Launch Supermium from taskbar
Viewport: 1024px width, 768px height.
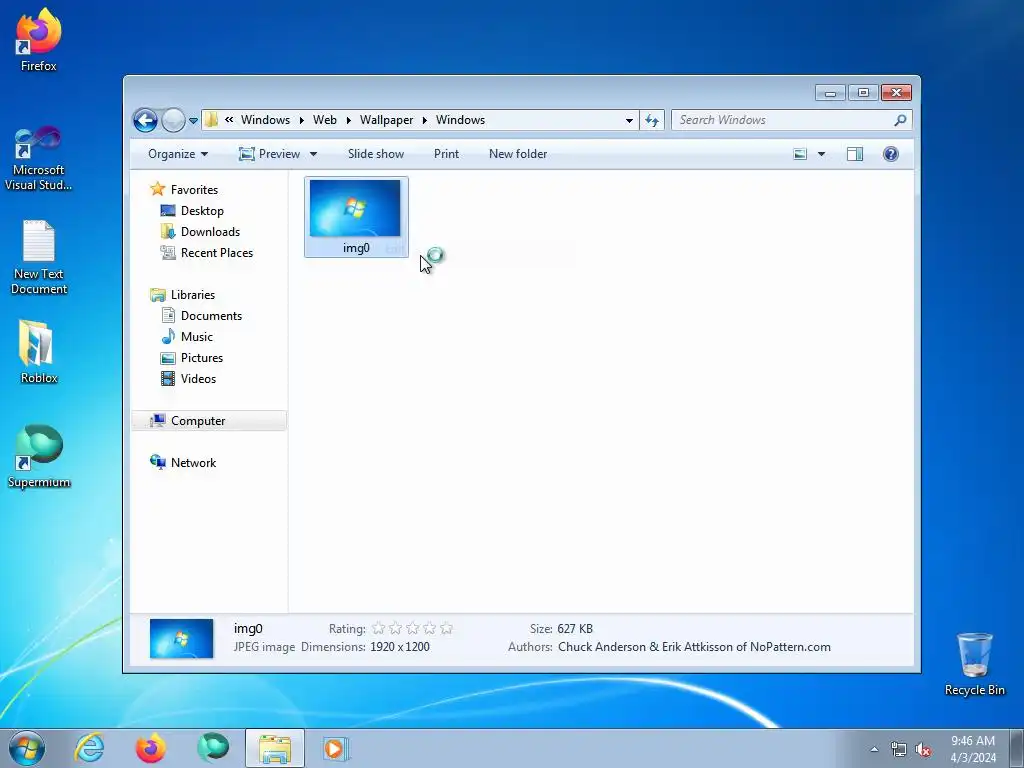(213, 748)
